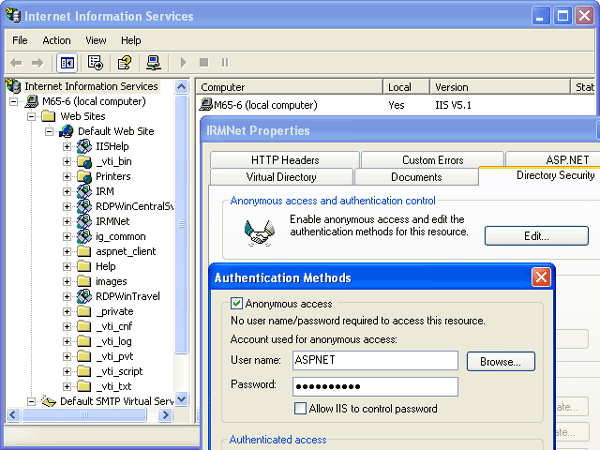
Task: Click the Password input field
Action: (x=375, y=386)
